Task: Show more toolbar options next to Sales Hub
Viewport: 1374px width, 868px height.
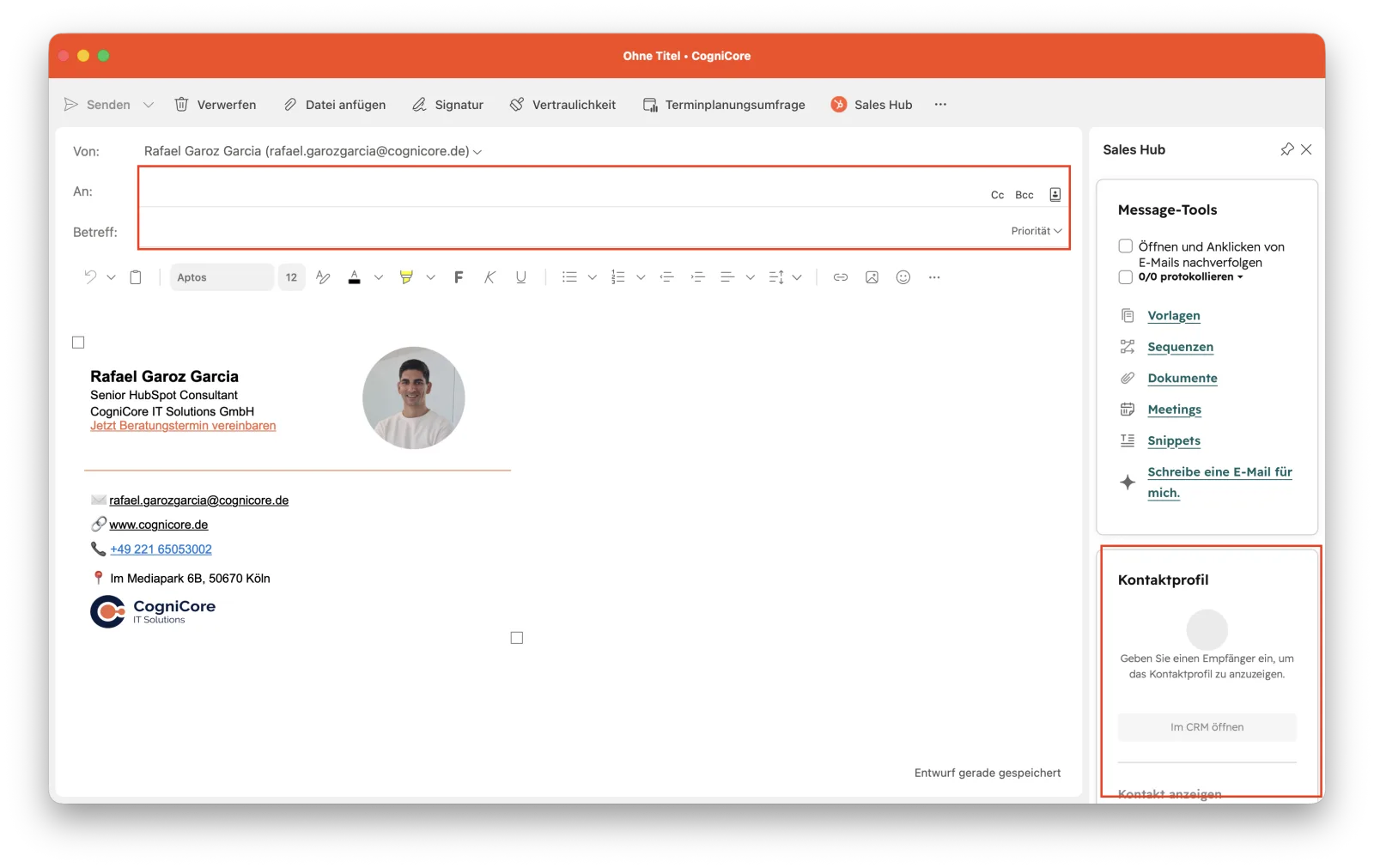Action: pyautogui.click(x=940, y=105)
